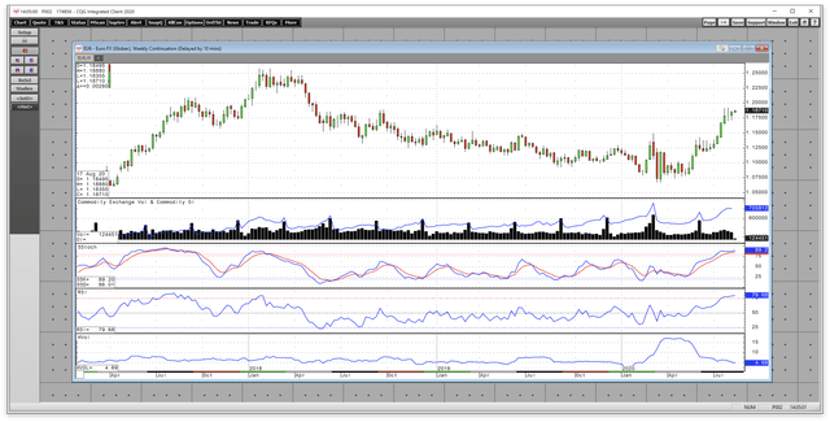Click the CQG application logo in title bar
The height and width of the screenshot is (422, 830).
(15, 11)
